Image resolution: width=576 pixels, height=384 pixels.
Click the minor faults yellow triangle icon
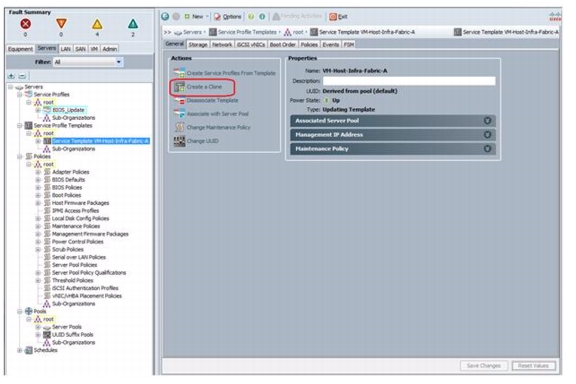(97, 24)
